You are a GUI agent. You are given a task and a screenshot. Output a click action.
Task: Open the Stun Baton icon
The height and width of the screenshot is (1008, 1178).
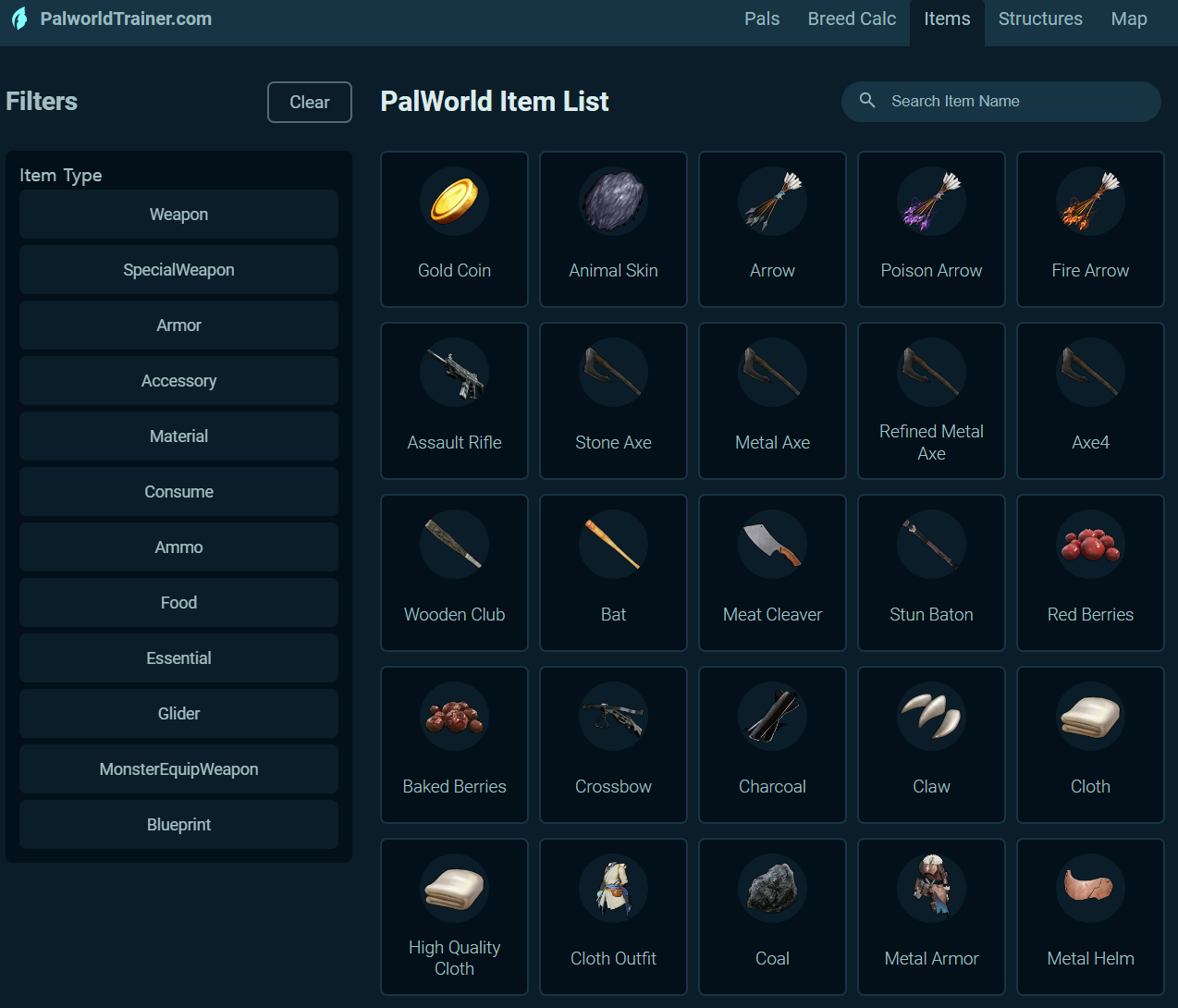coord(931,545)
